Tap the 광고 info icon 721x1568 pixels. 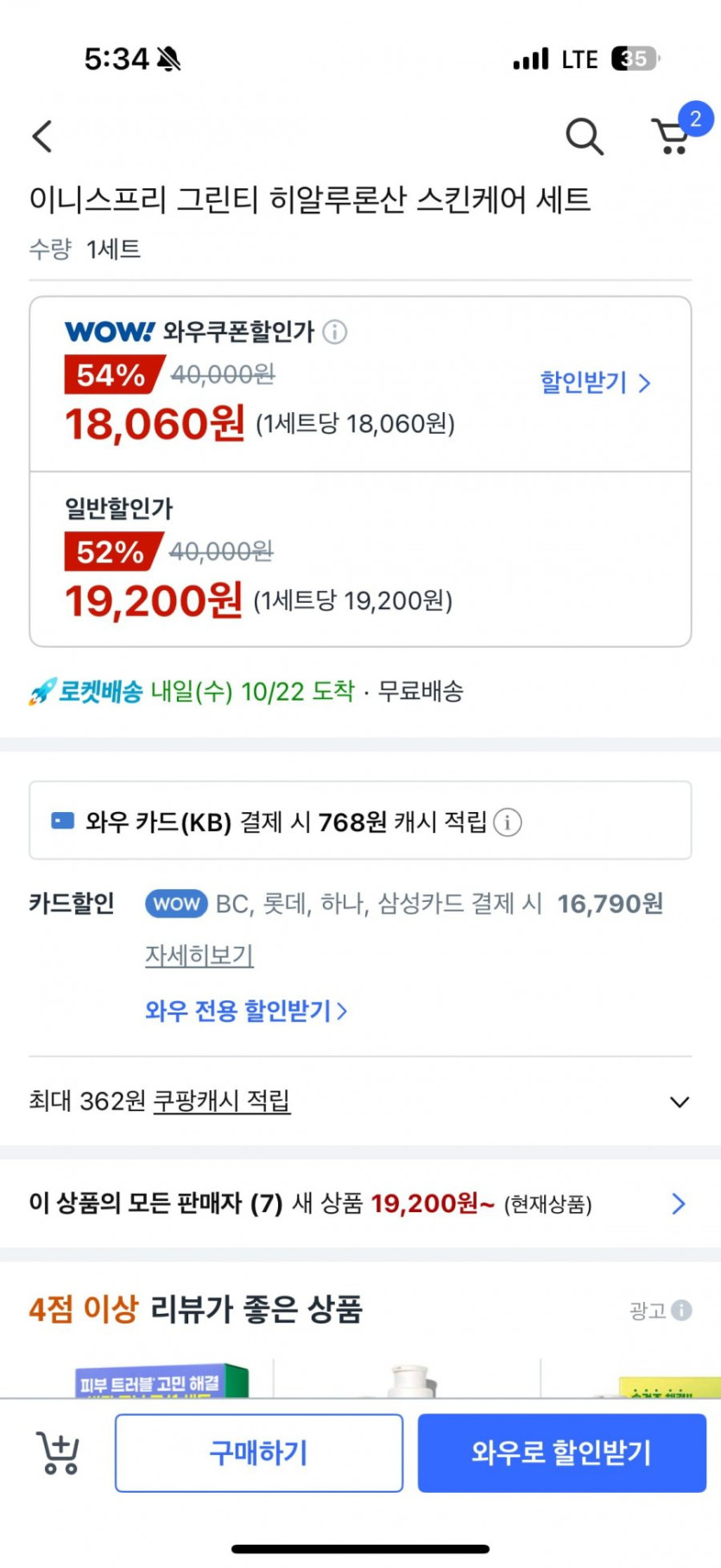(681, 1311)
